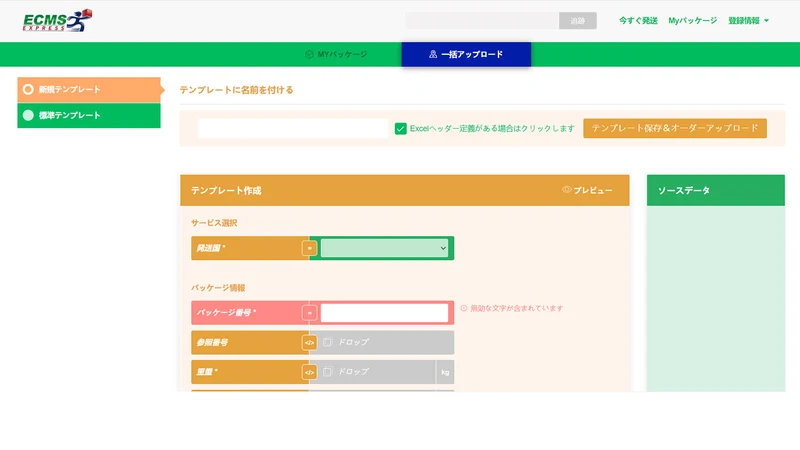Click the code icon on 参照番号 row
This screenshot has width=800, height=450.
tap(309, 342)
